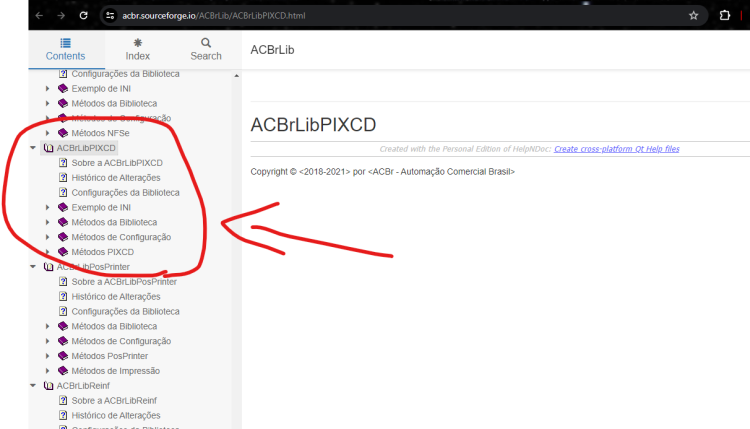This screenshot has width=750, height=429.
Task: Open ACBrLibReinf book item
Action: pyautogui.click(x=83, y=385)
